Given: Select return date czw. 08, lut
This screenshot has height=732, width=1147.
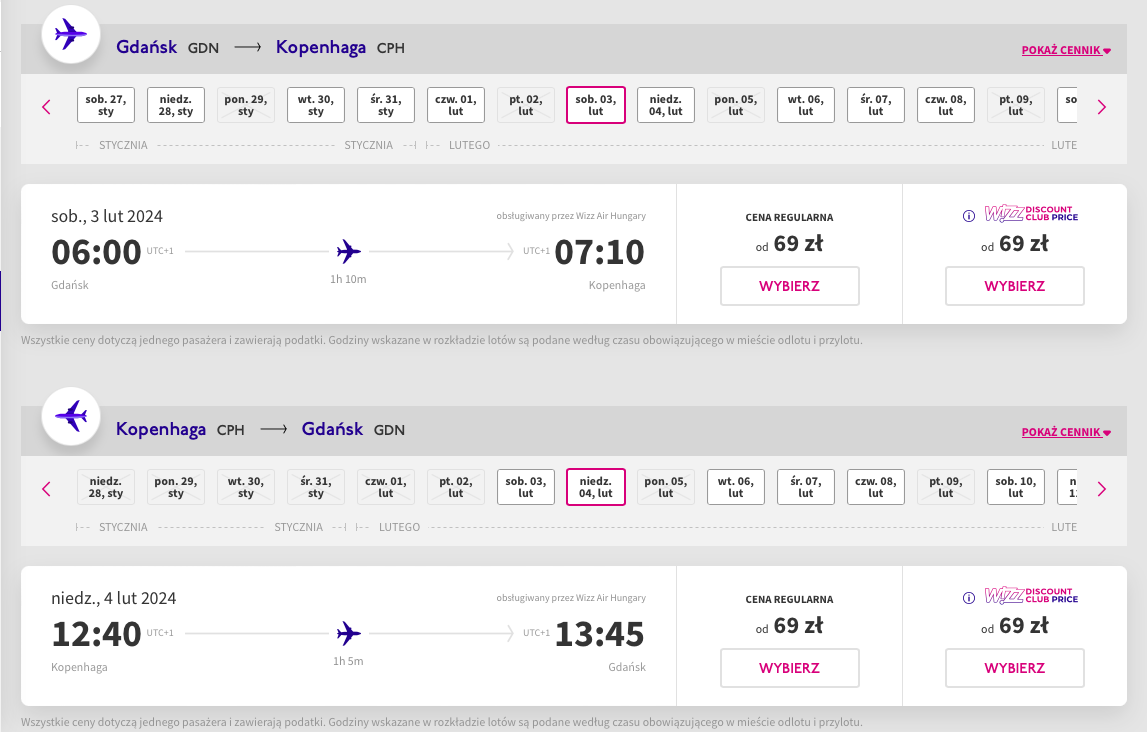Looking at the screenshot, I should [x=876, y=487].
